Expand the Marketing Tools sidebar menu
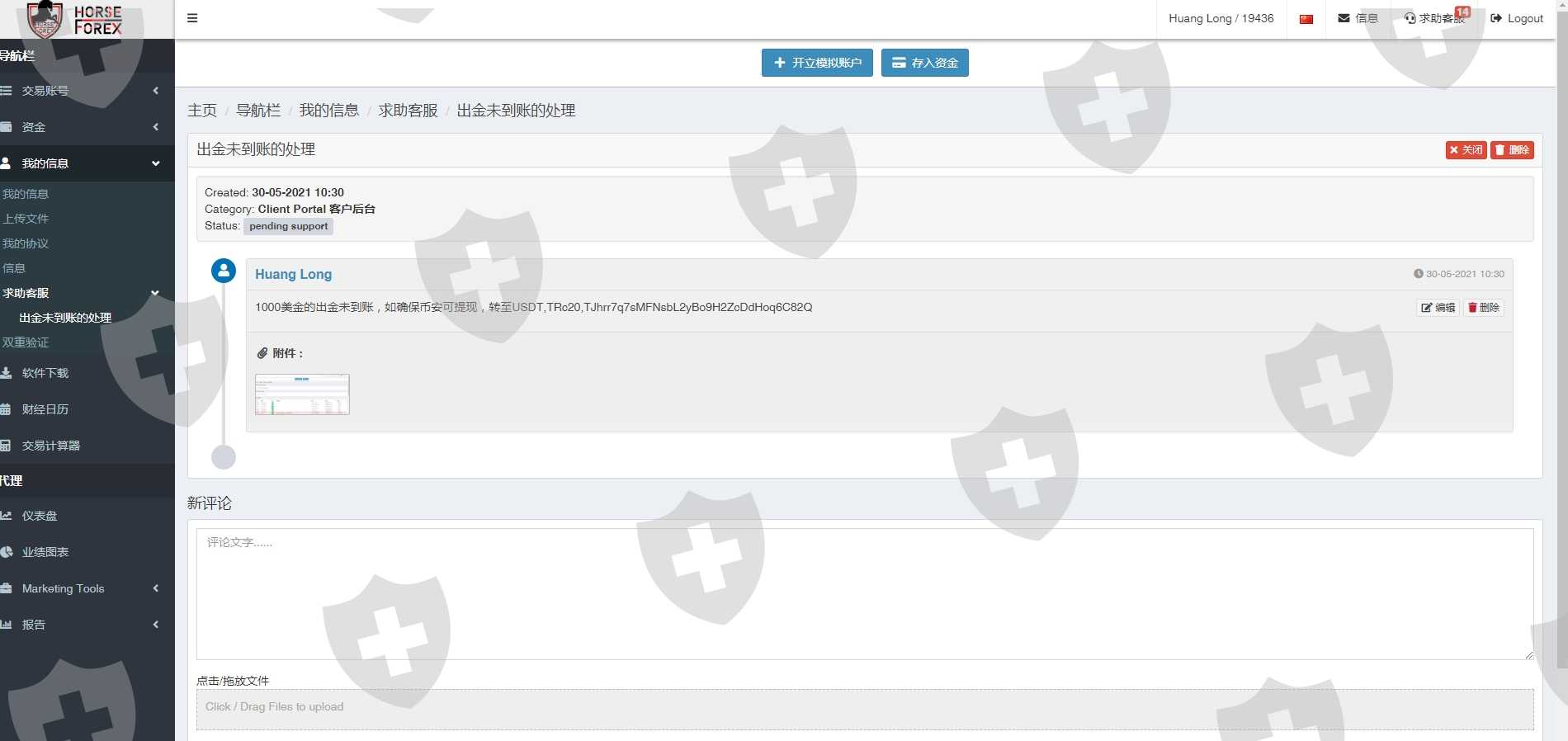 [87, 588]
